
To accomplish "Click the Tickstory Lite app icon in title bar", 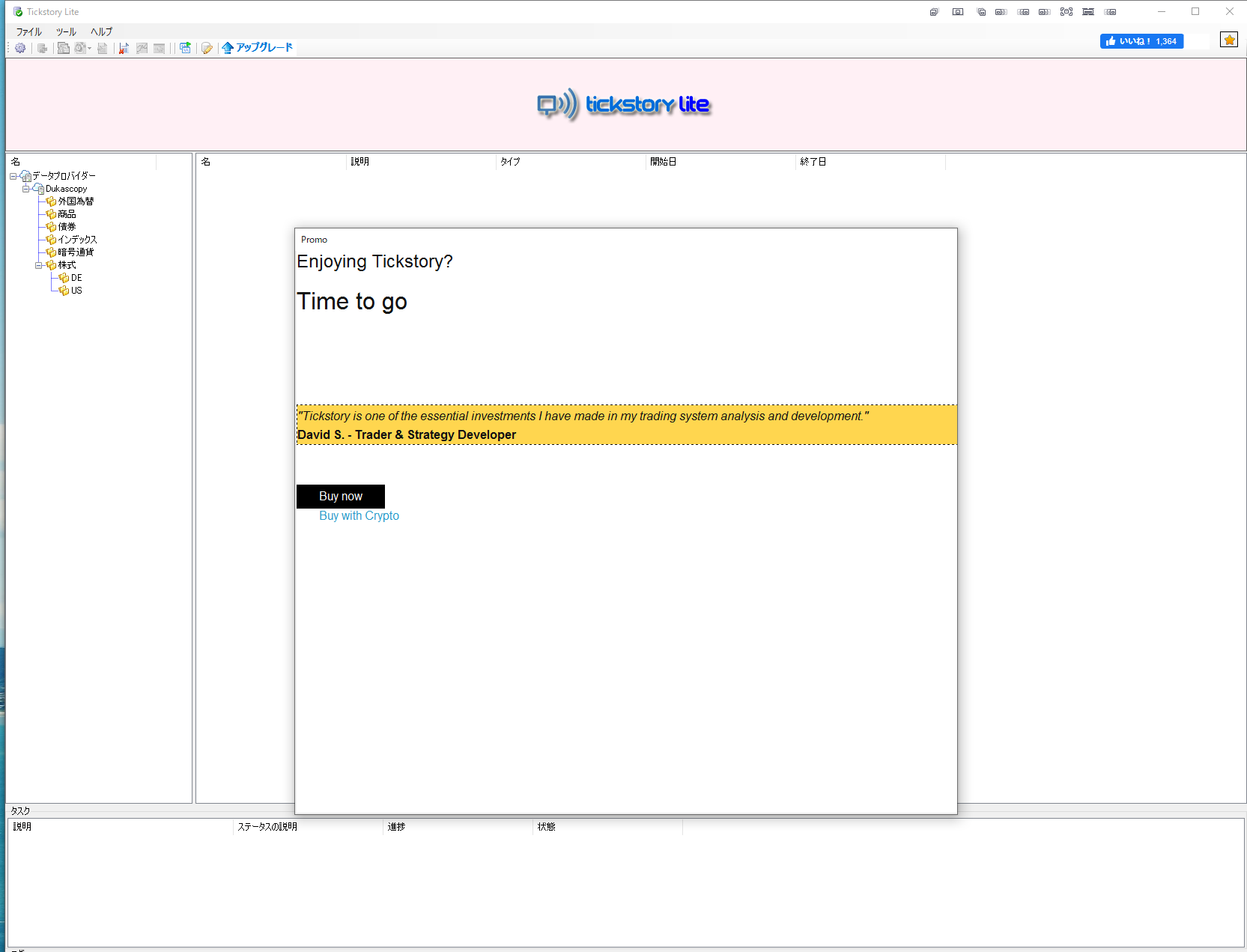I will coord(18,12).
